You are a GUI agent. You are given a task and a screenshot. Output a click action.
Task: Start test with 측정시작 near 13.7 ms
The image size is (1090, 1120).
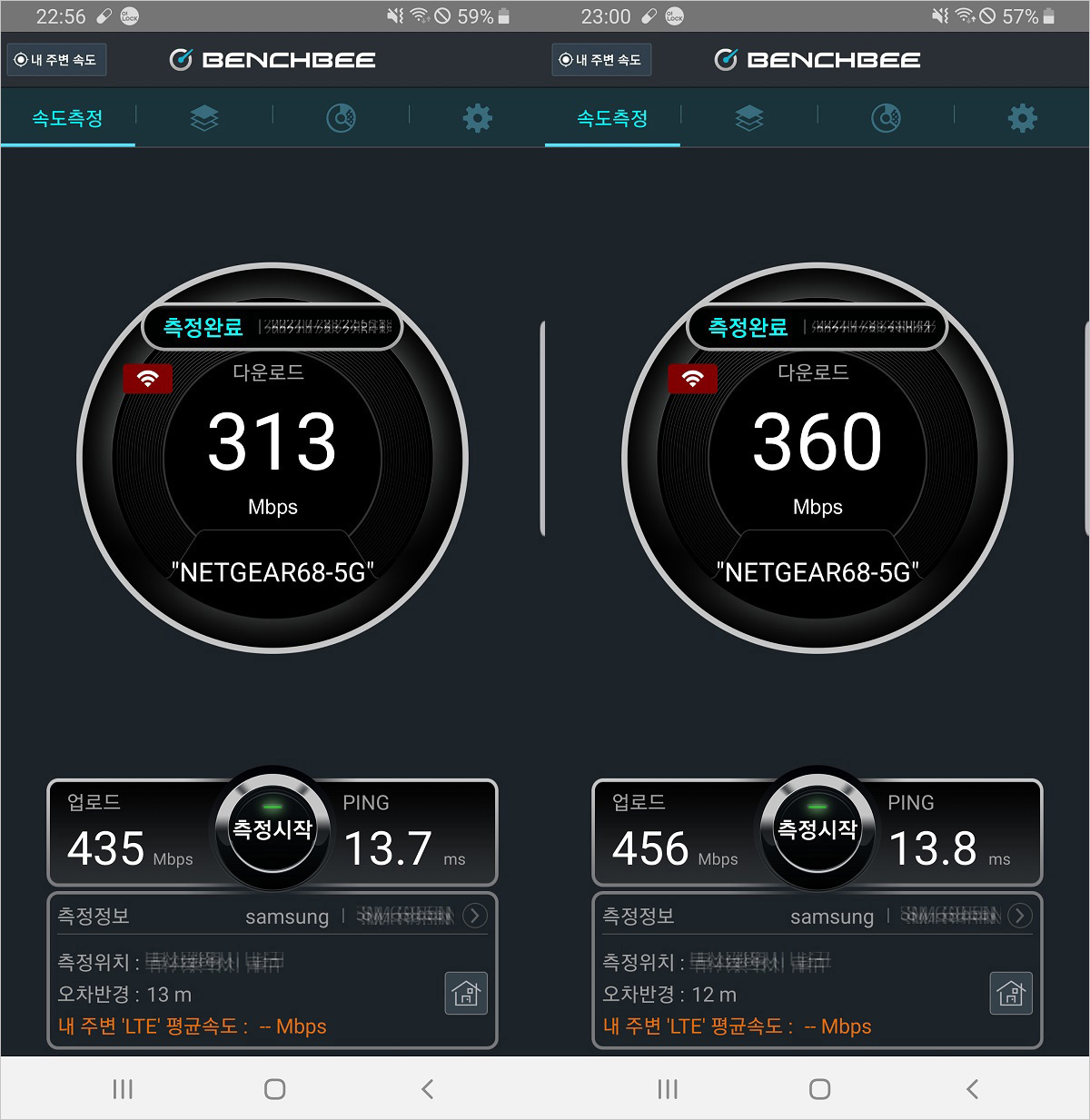pos(272,828)
